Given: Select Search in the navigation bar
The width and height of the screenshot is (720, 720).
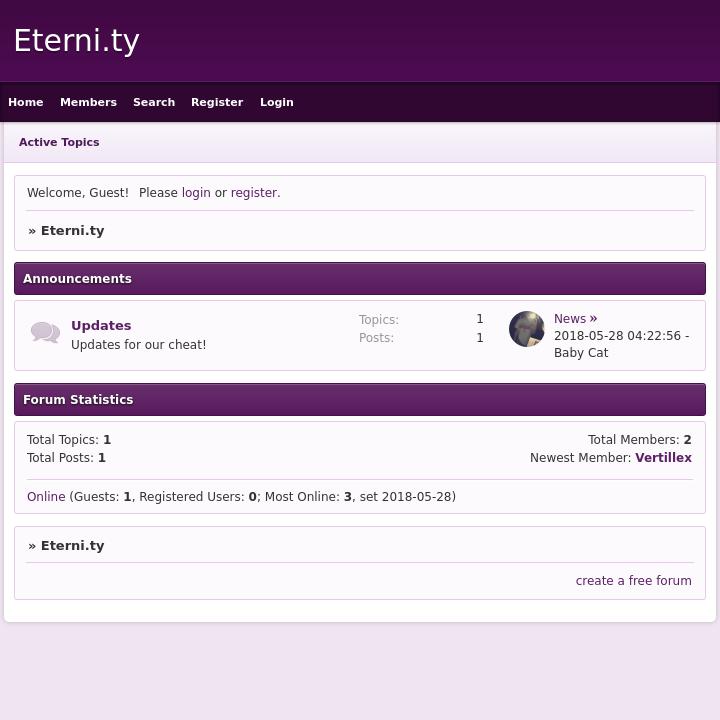Looking at the screenshot, I should (154, 102).
